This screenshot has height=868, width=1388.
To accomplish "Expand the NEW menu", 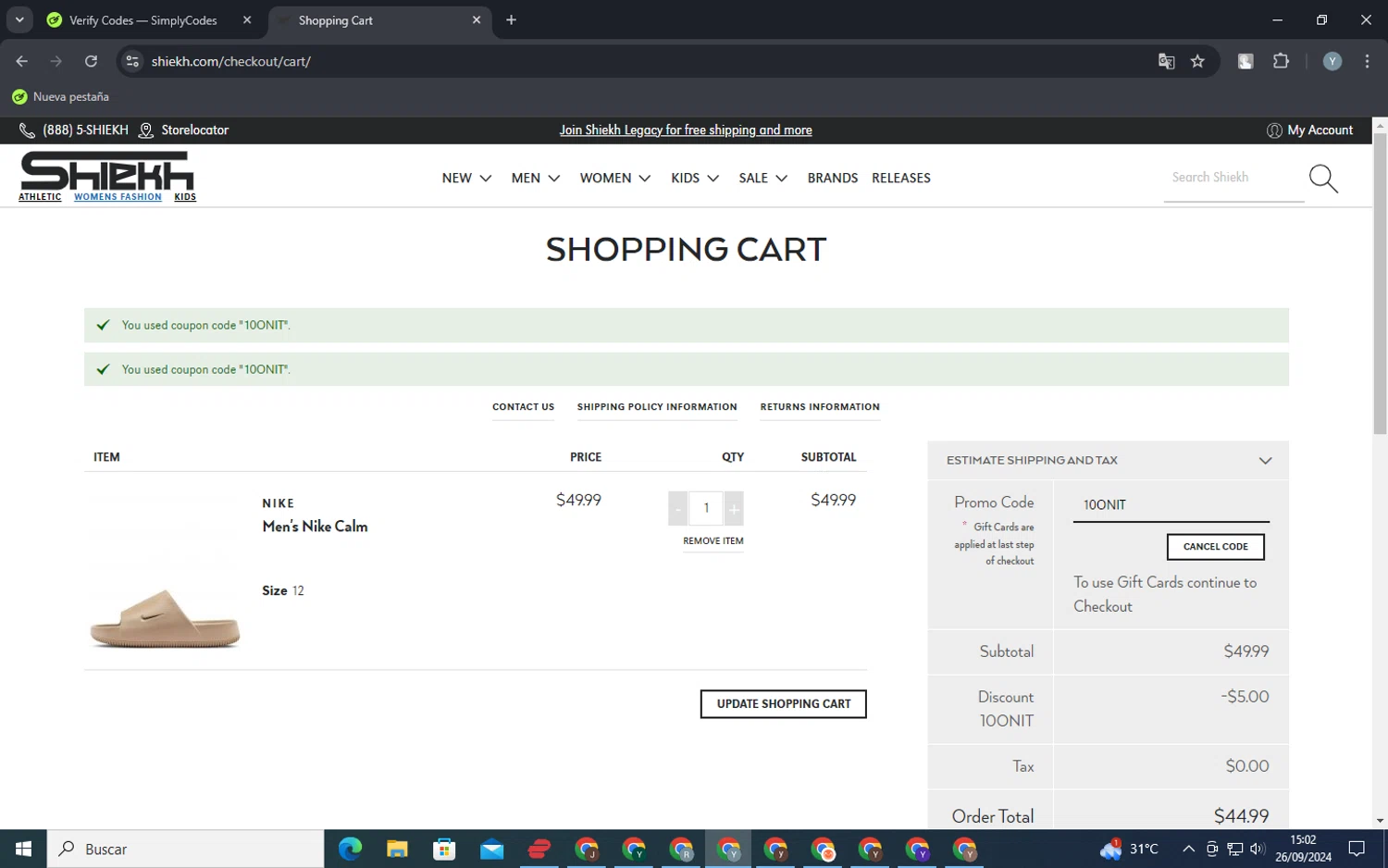I will click(466, 178).
